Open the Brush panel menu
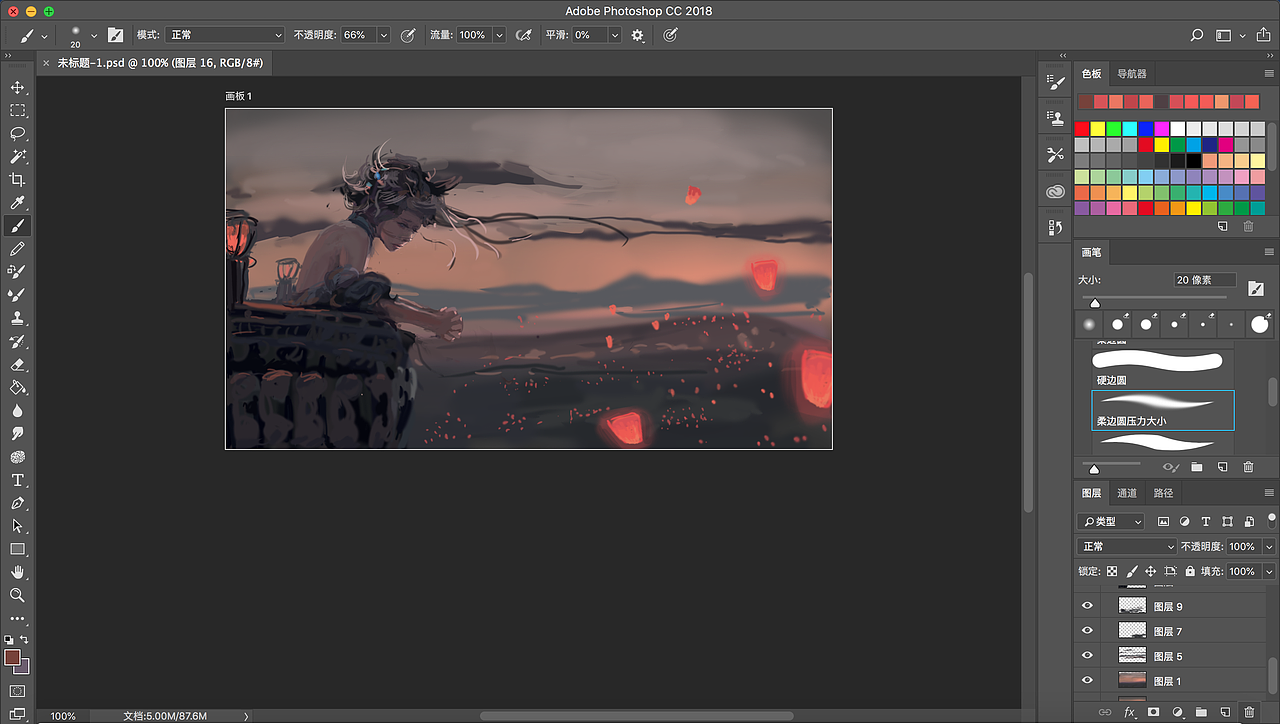Image resolution: width=1280 pixels, height=724 pixels. [1270, 253]
